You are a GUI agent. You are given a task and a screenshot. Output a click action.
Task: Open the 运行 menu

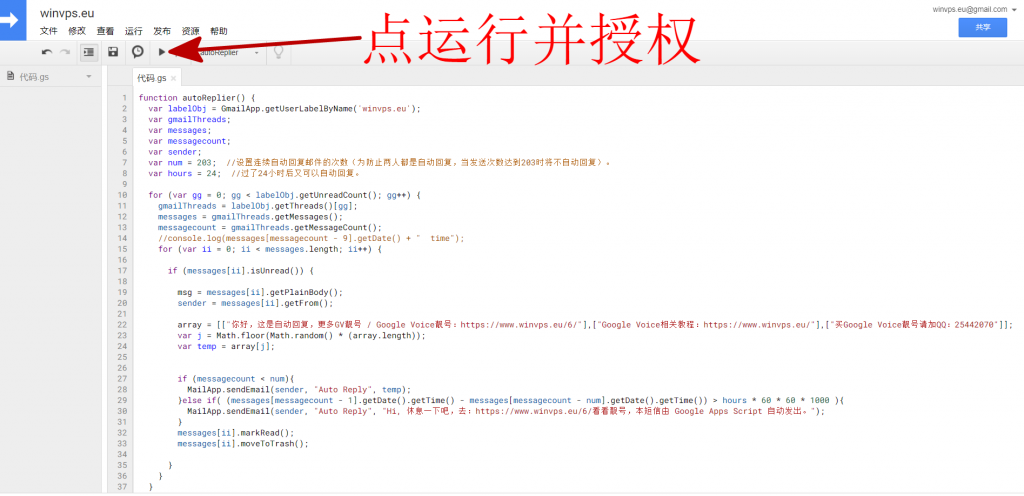tap(134, 31)
